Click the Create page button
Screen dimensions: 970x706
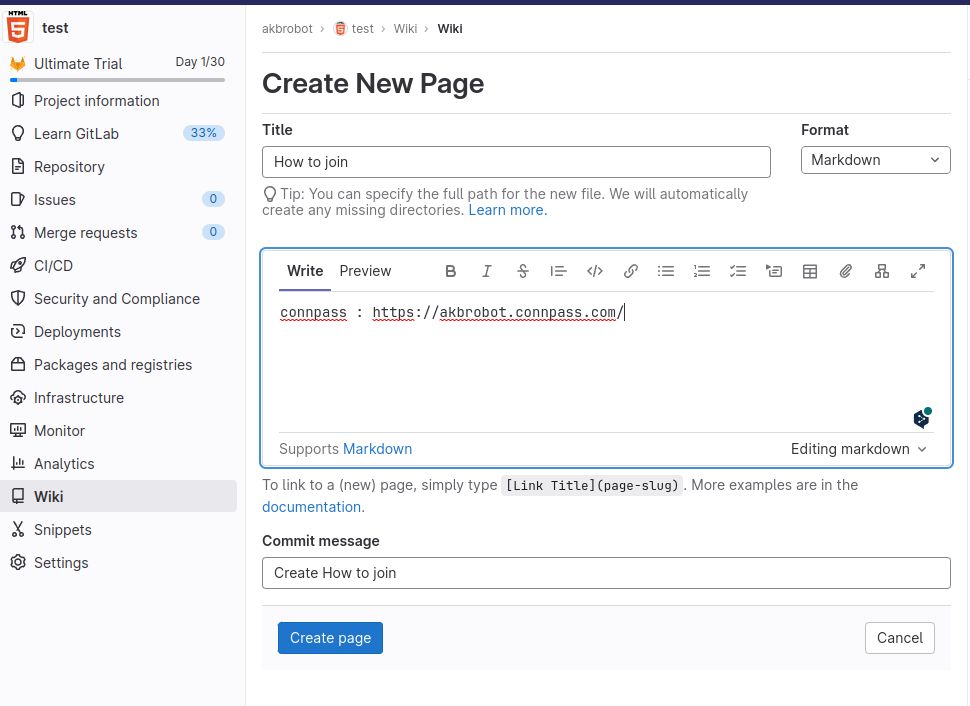point(330,638)
